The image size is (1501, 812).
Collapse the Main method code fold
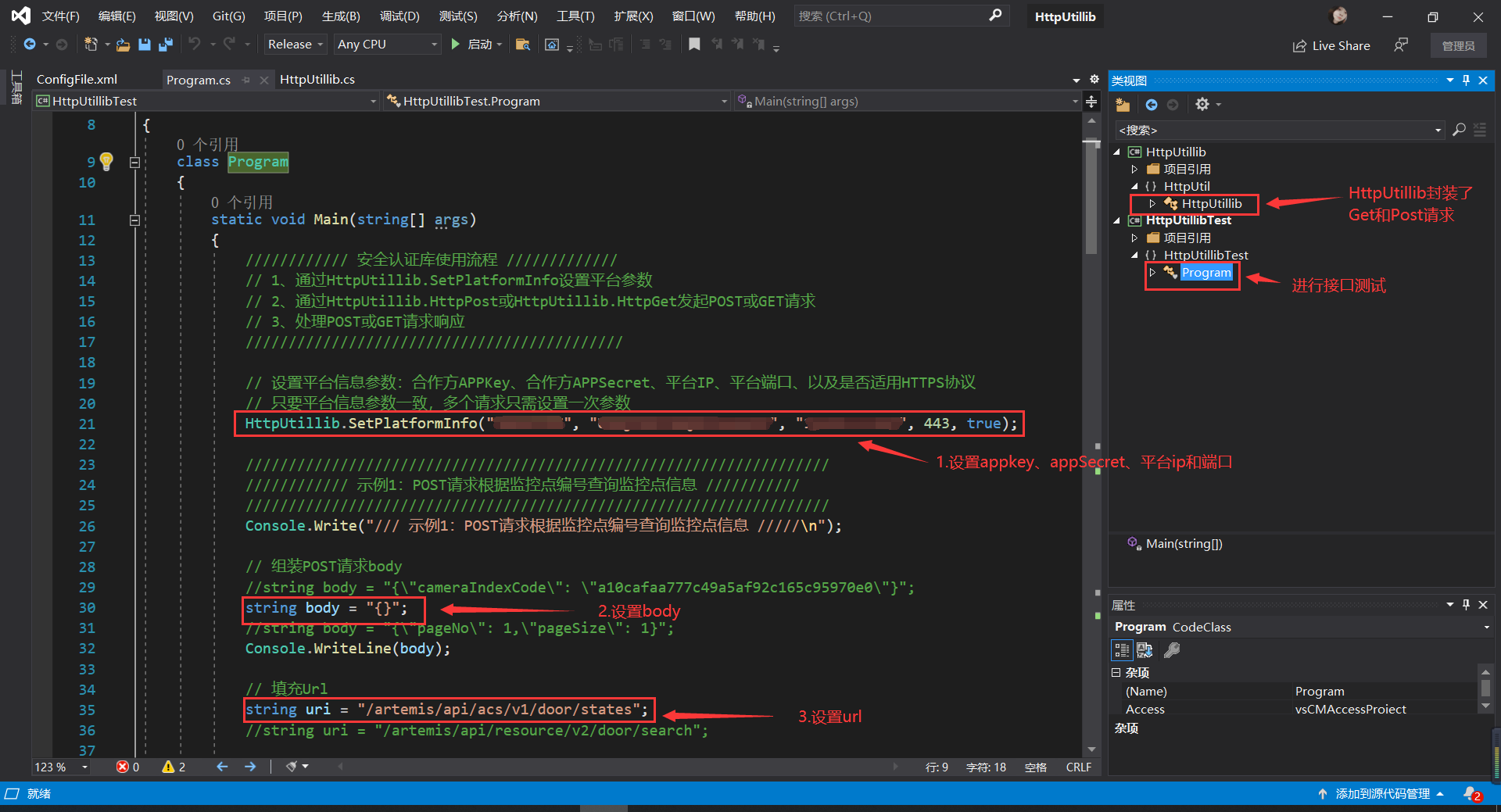[x=134, y=220]
